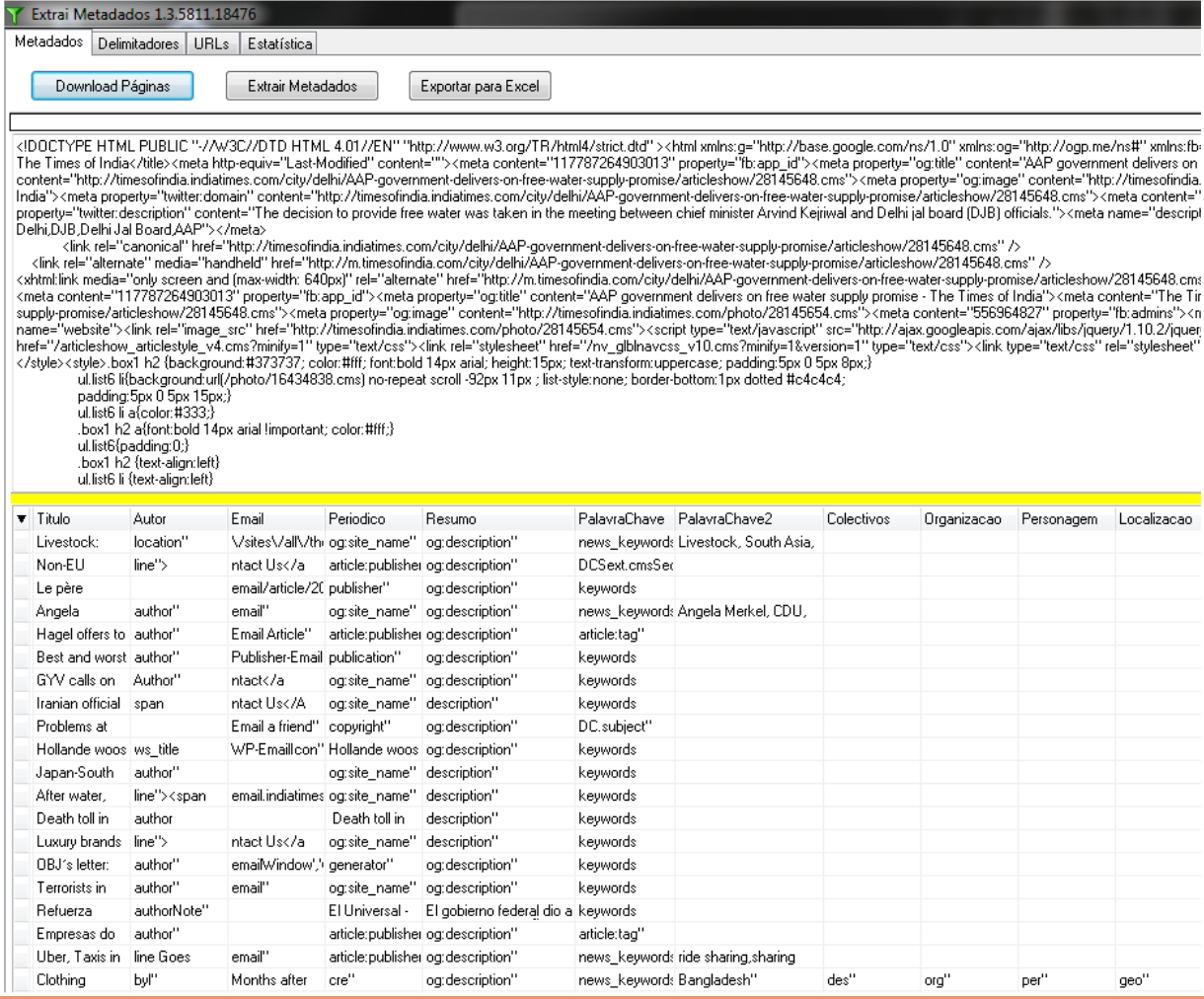
Task: Click the empty URL input field
Action: (x=605, y=122)
